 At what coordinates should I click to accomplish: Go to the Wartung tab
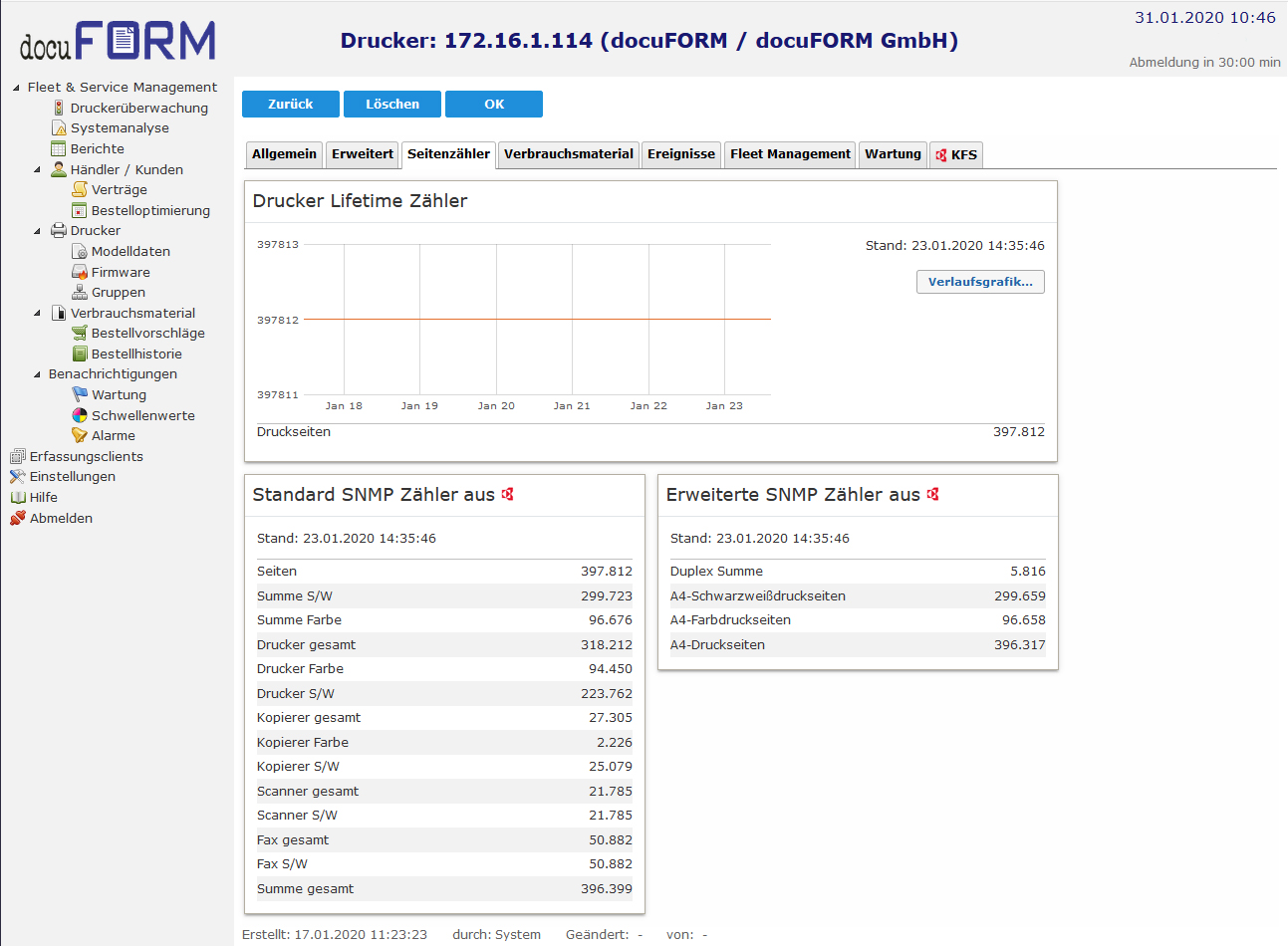[x=893, y=154]
